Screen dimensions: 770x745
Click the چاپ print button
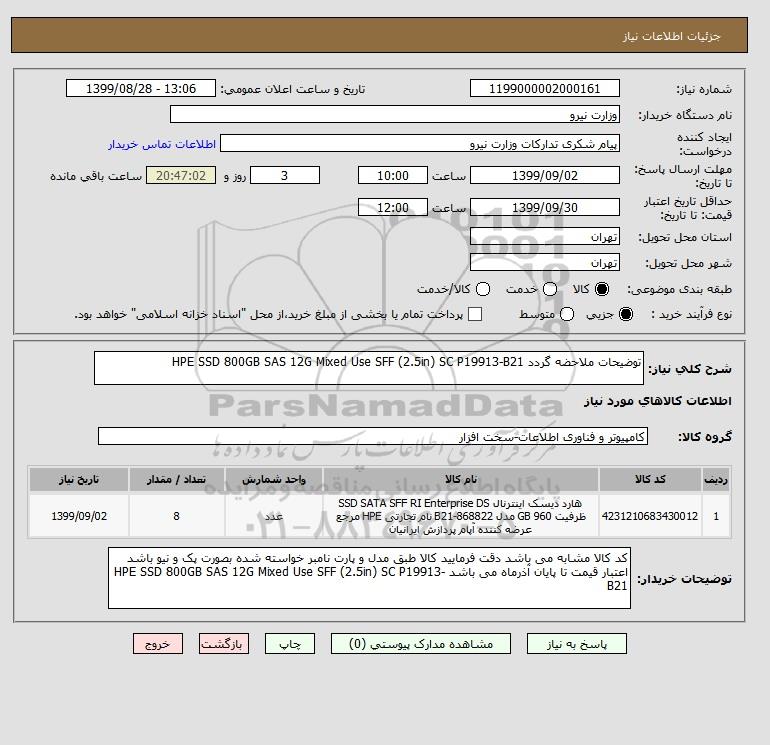coord(290,644)
